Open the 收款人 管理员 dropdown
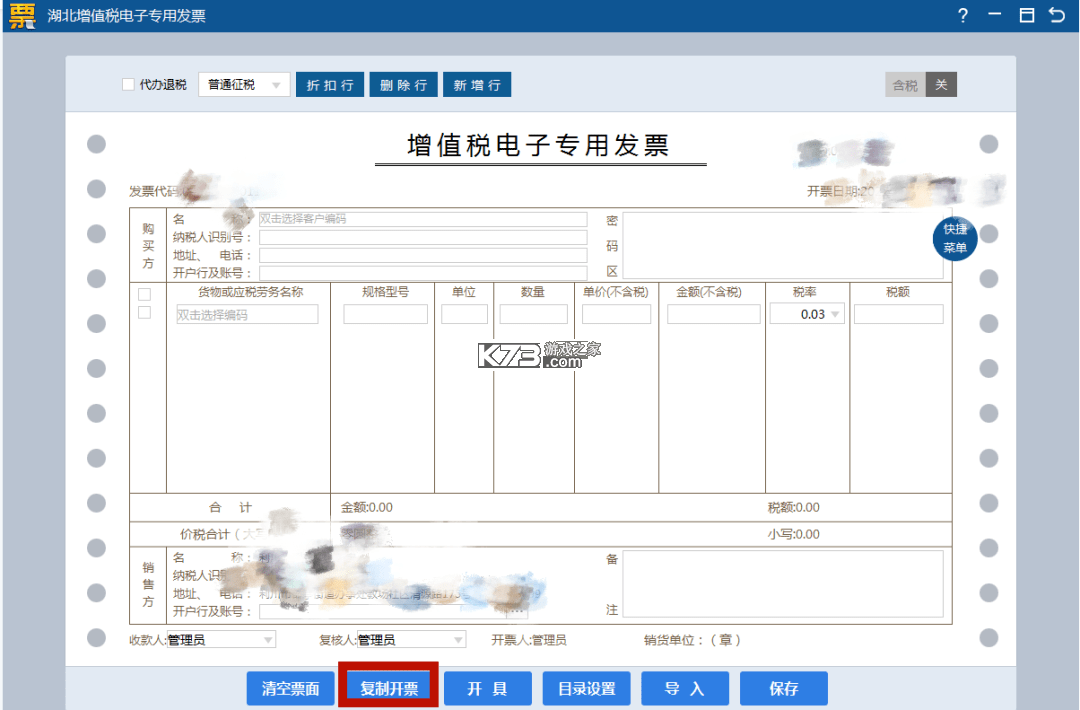 pyautogui.click(x=221, y=640)
